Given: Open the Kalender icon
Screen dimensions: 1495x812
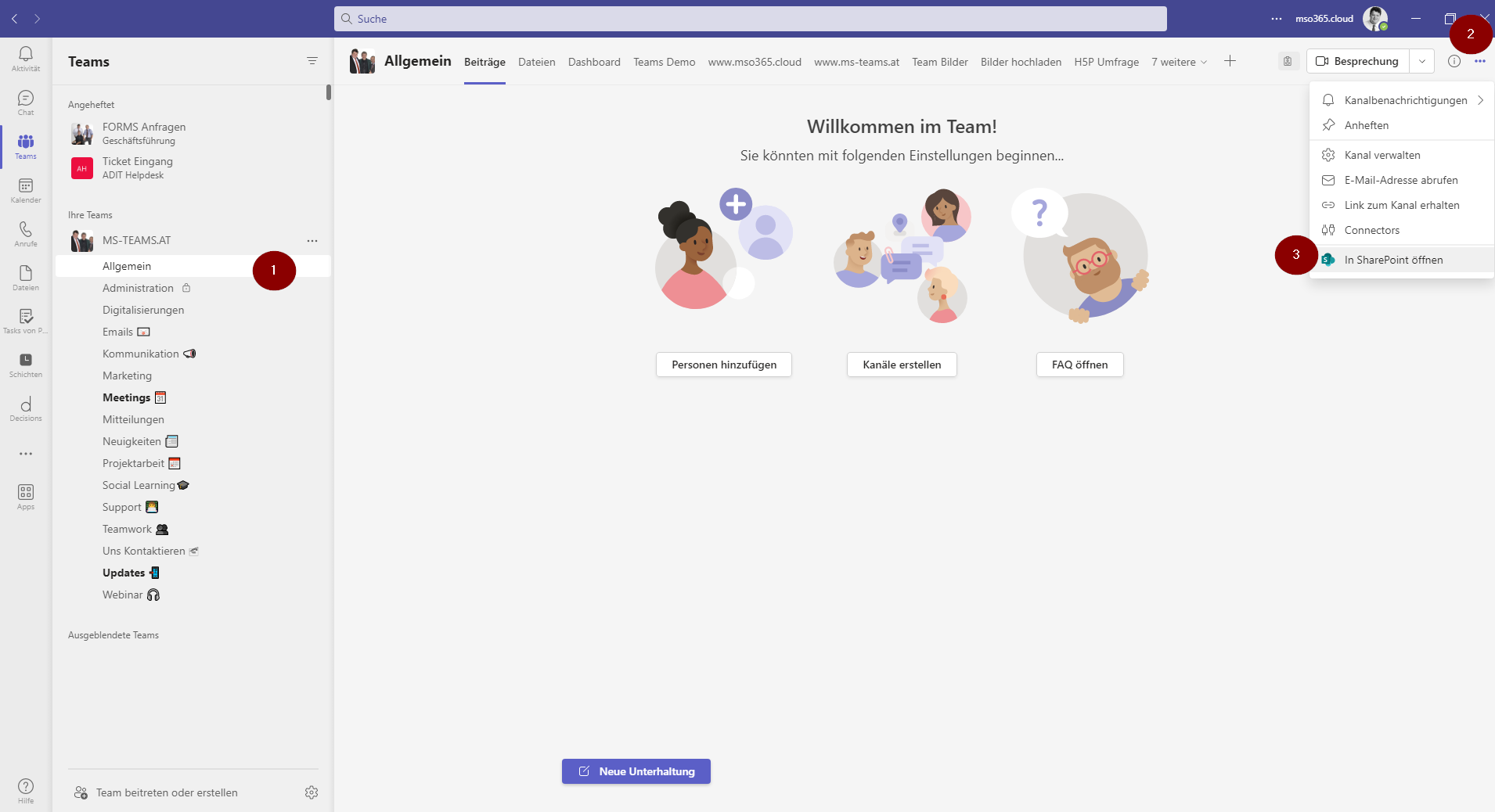Looking at the screenshot, I should point(26,190).
